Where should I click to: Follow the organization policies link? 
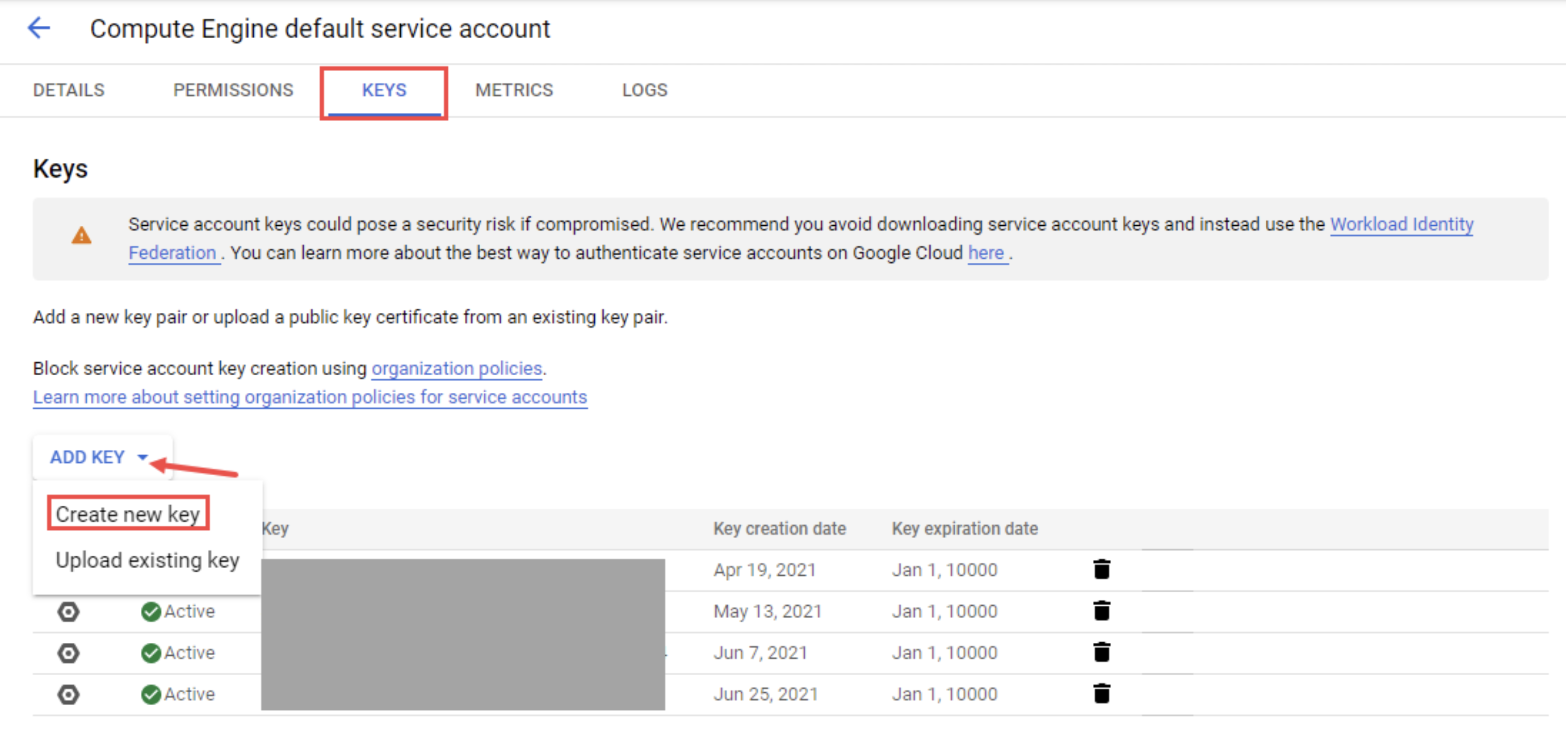[x=456, y=368]
